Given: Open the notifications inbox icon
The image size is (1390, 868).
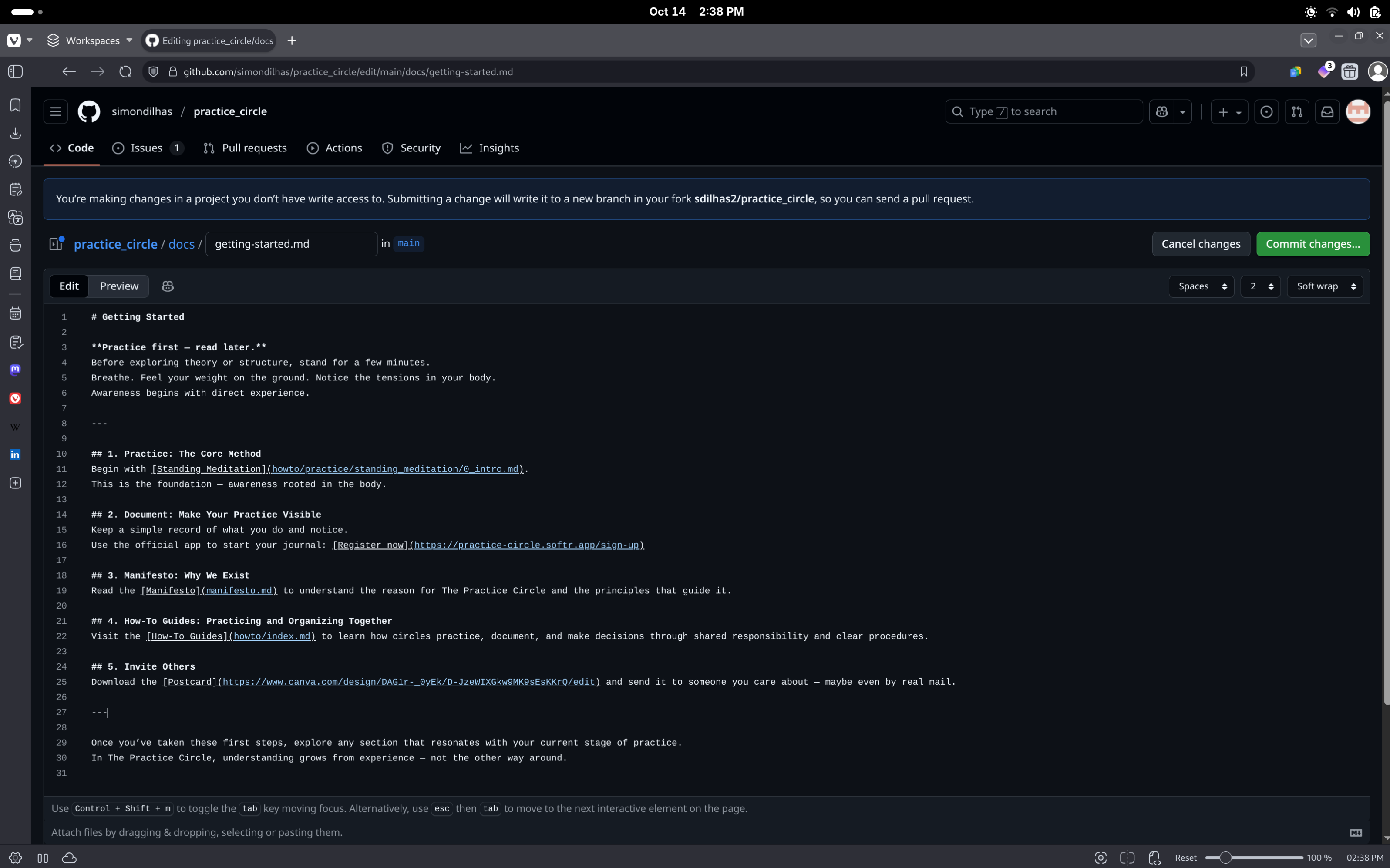Looking at the screenshot, I should 1327,111.
